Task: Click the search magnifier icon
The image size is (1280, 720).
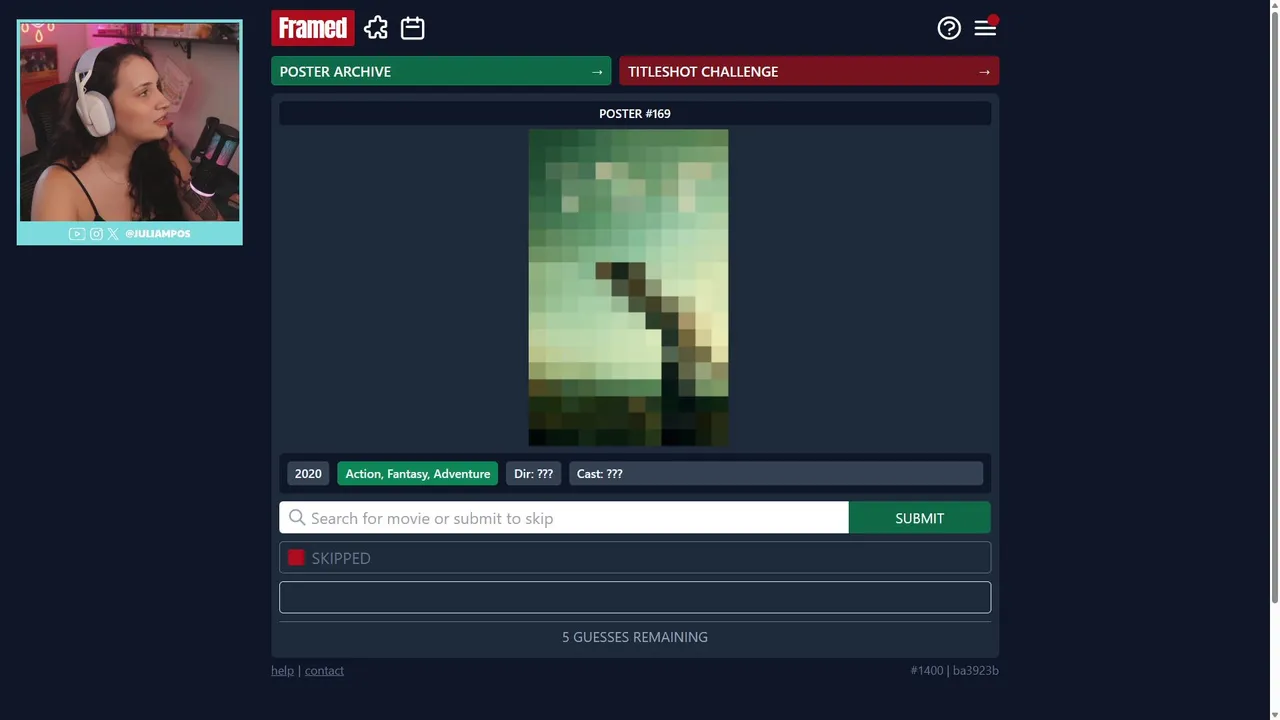Action: pyautogui.click(x=297, y=518)
